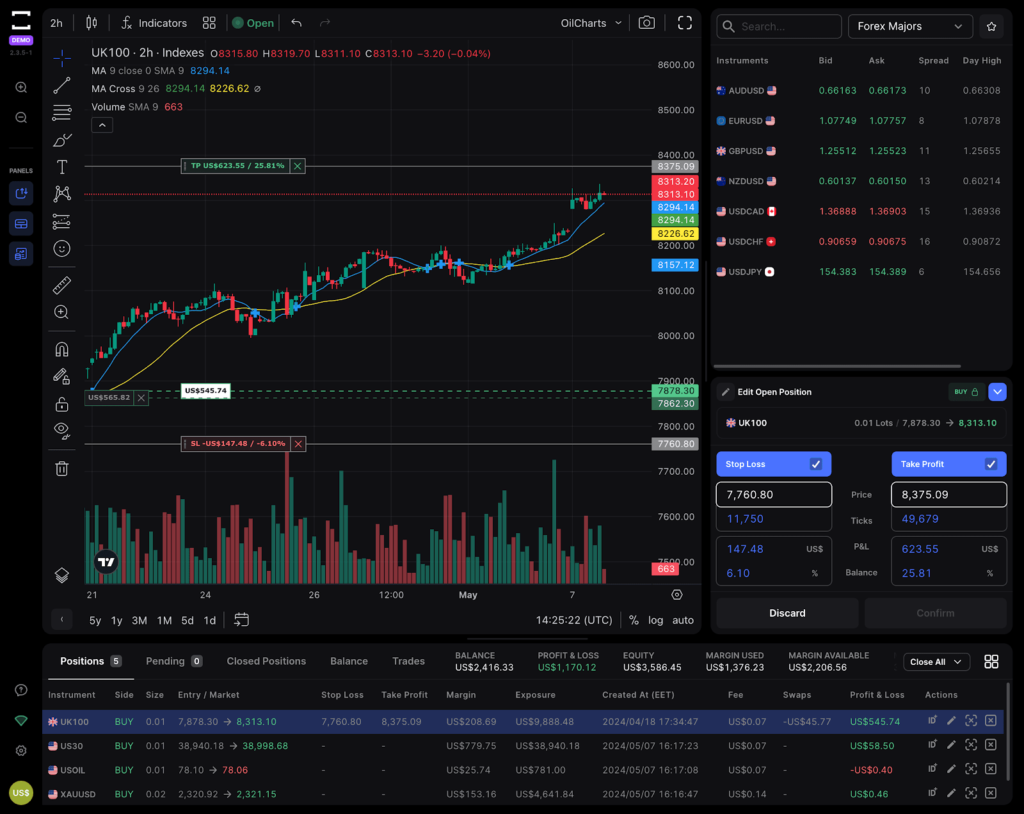1024x814 pixels.
Task: Uncheck the Take Profit checkbox
Action: 991,464
